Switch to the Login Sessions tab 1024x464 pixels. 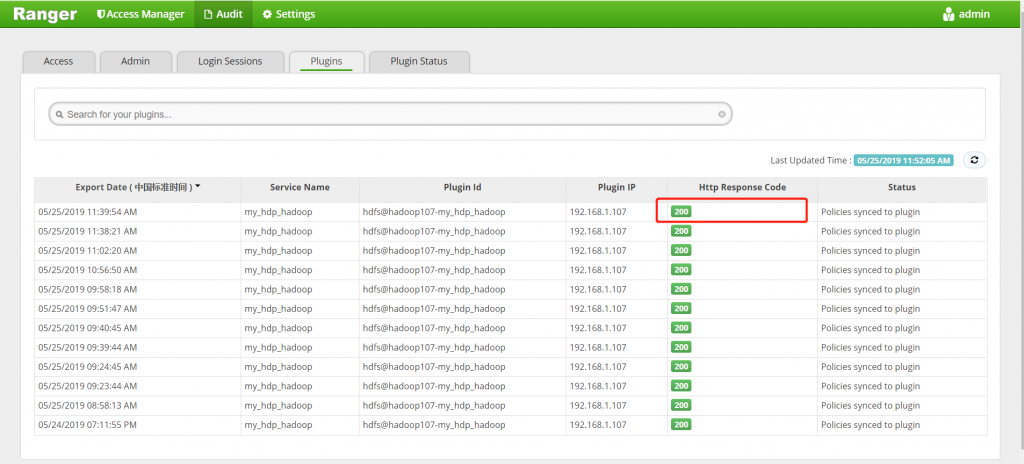(230, 61)
